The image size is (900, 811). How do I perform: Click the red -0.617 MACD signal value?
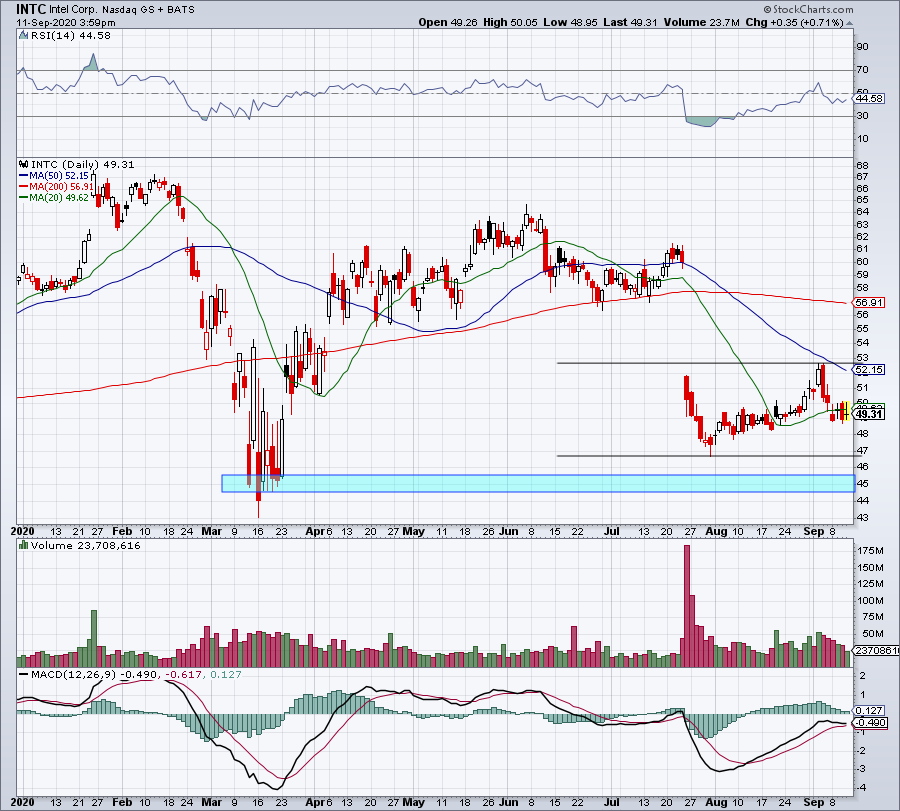coord(183,674)
